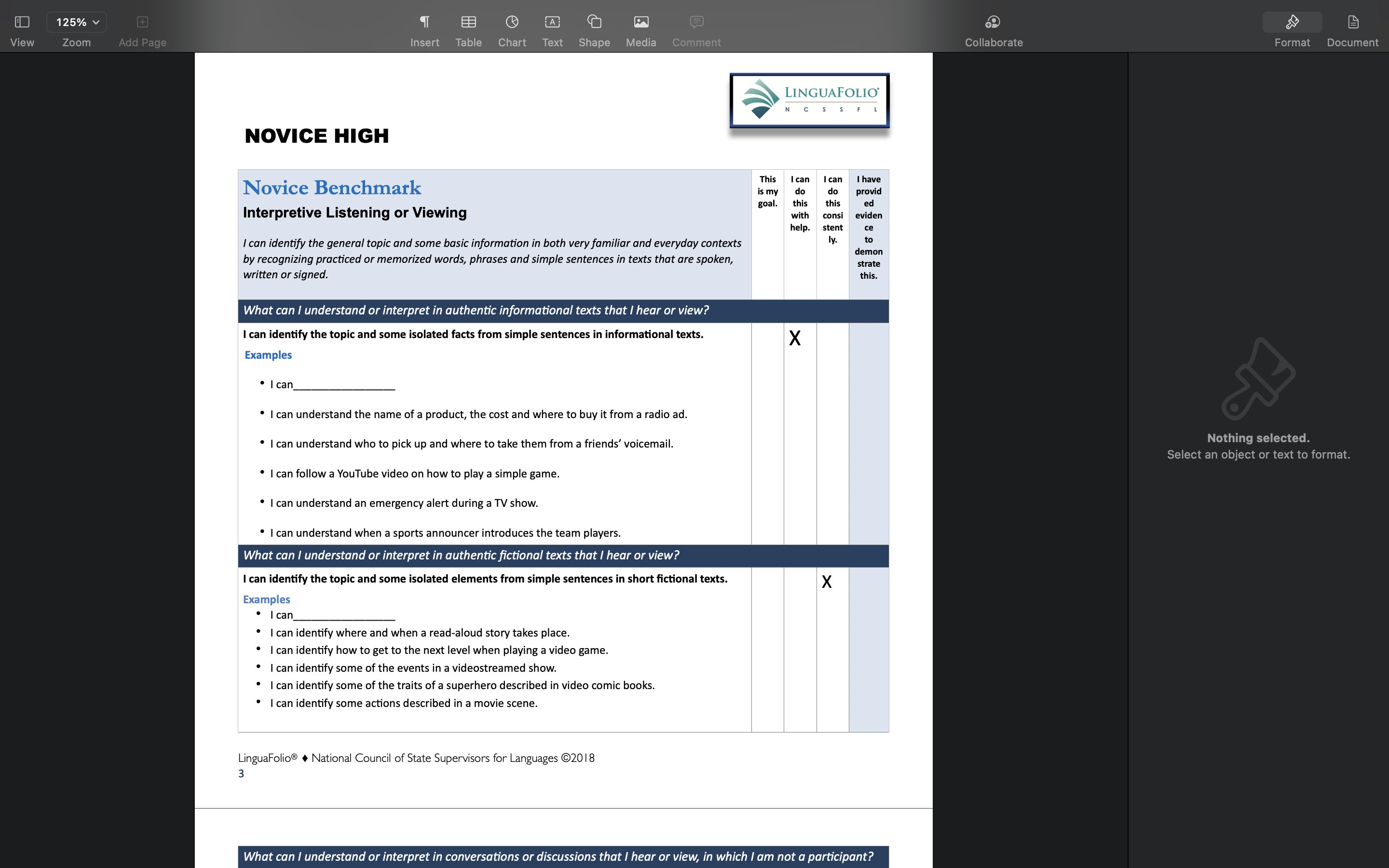Click the italic benchmark description paragraph
Viewport: 1389px width, 868px height.
[x=492, y=259]
